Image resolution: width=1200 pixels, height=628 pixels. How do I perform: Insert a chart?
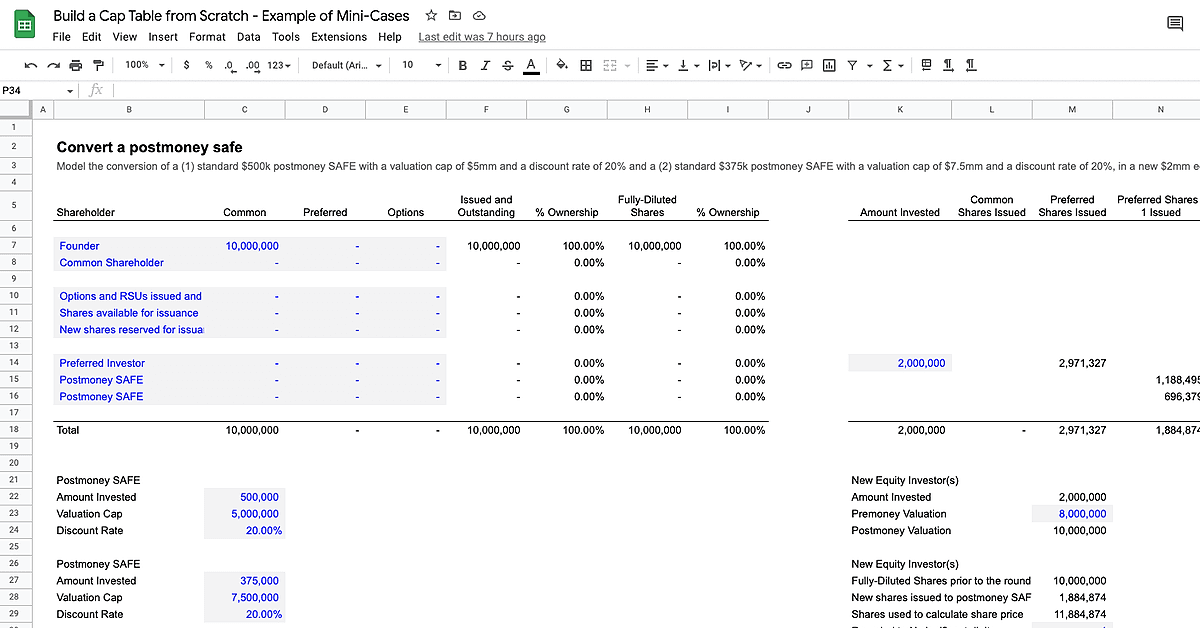829,65
